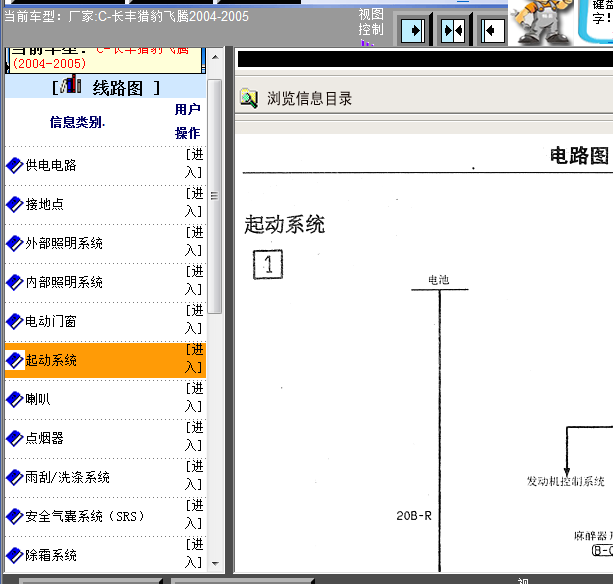Click the blue book icon for 雨刮/洗涤系统
Screen dimensions: 613x584
(15, 477)
